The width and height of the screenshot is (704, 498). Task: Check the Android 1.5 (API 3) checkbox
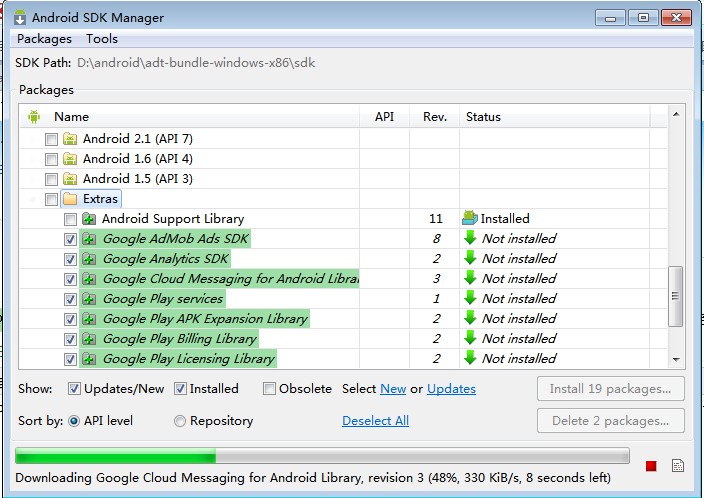(x=51, y=179)
